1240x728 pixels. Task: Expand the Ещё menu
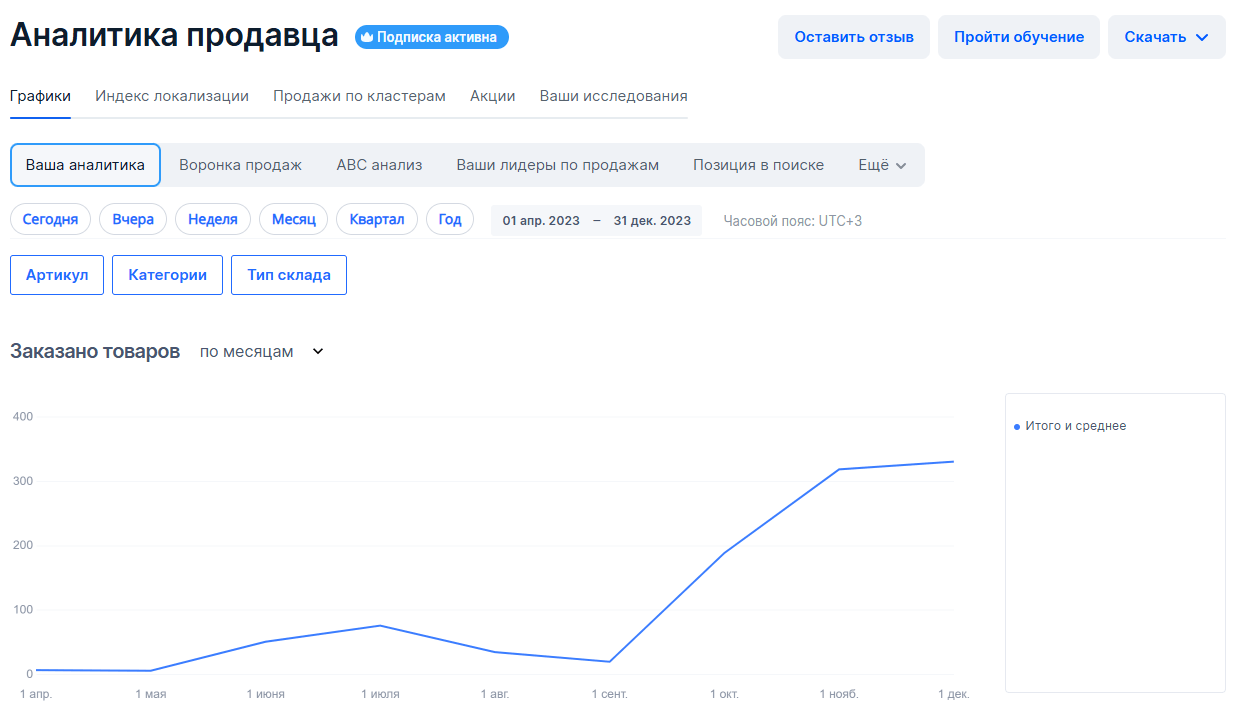(882, 165)
